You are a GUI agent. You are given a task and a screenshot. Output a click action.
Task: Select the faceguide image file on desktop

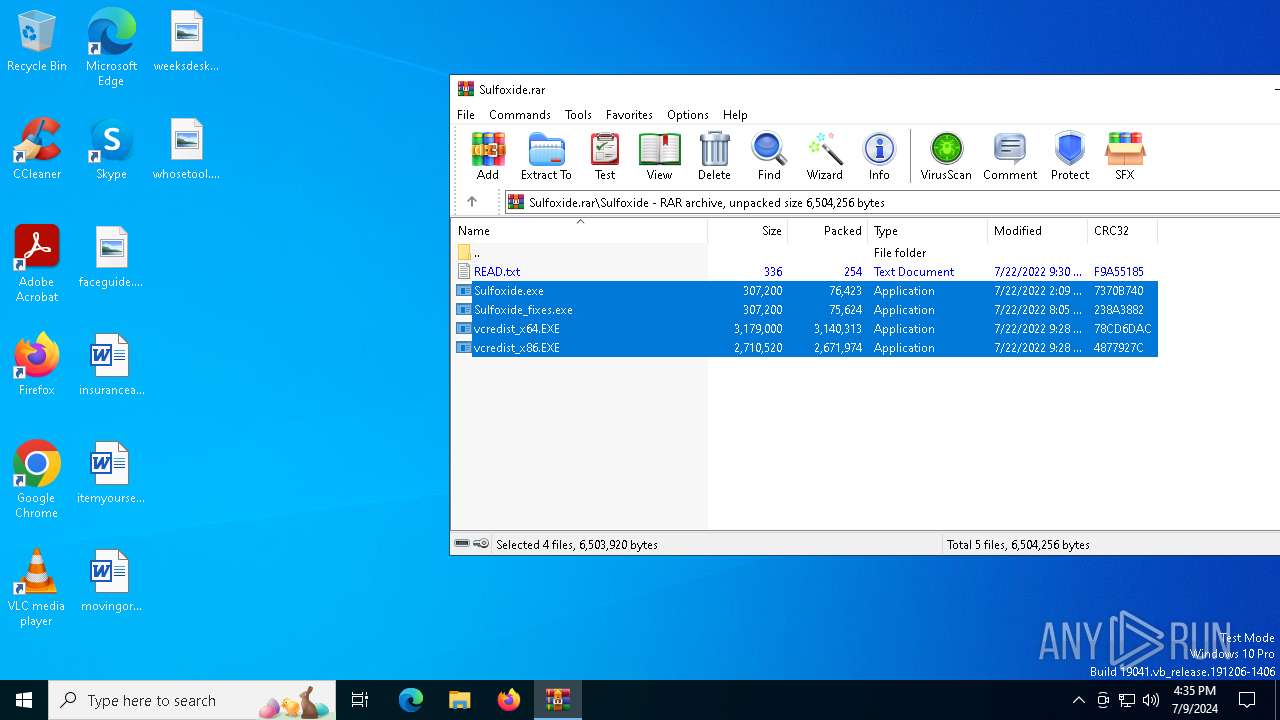[x=111, y=258]
